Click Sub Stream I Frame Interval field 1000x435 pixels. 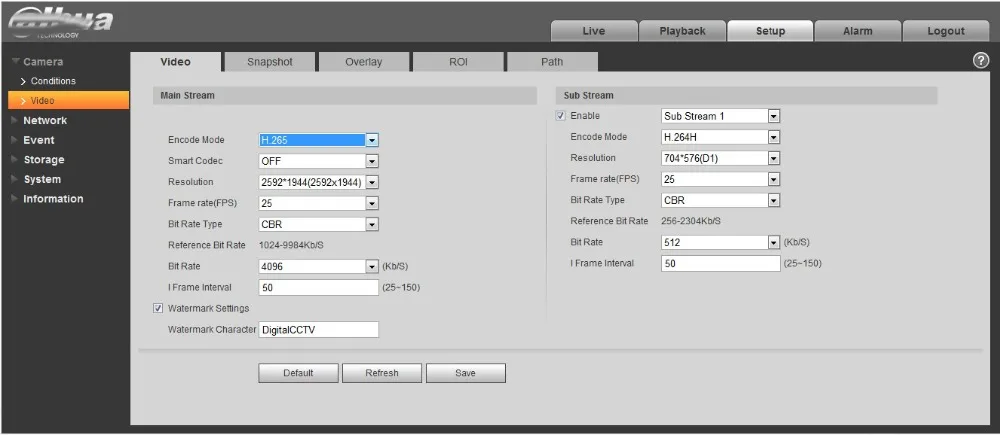[721, 263]
